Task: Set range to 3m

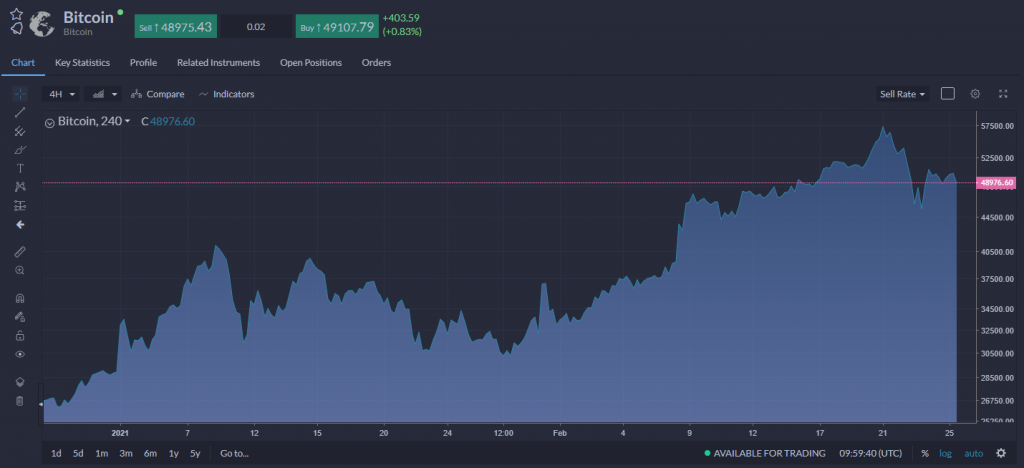Action: pyautogui.click(x=126, y=453)
